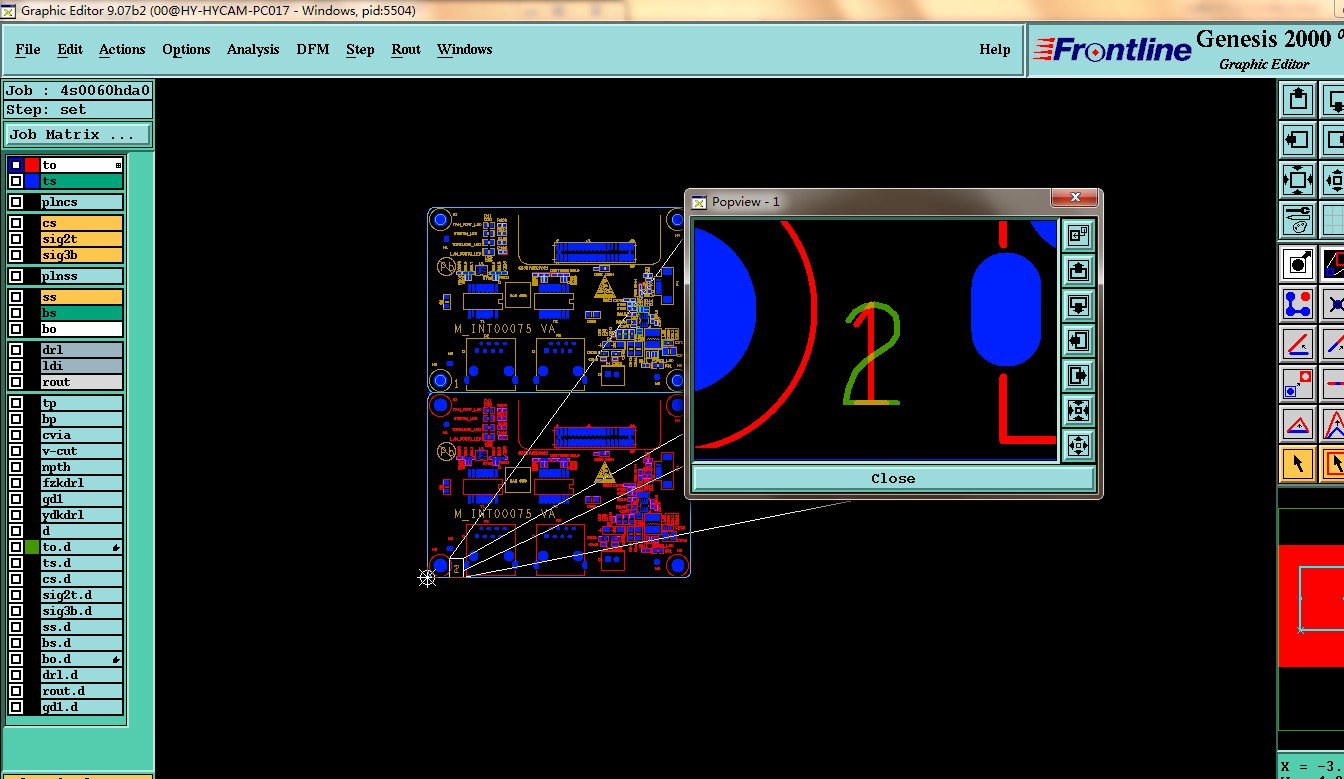
Task: Open the Windows menu
Action: [x=464, y=49]
